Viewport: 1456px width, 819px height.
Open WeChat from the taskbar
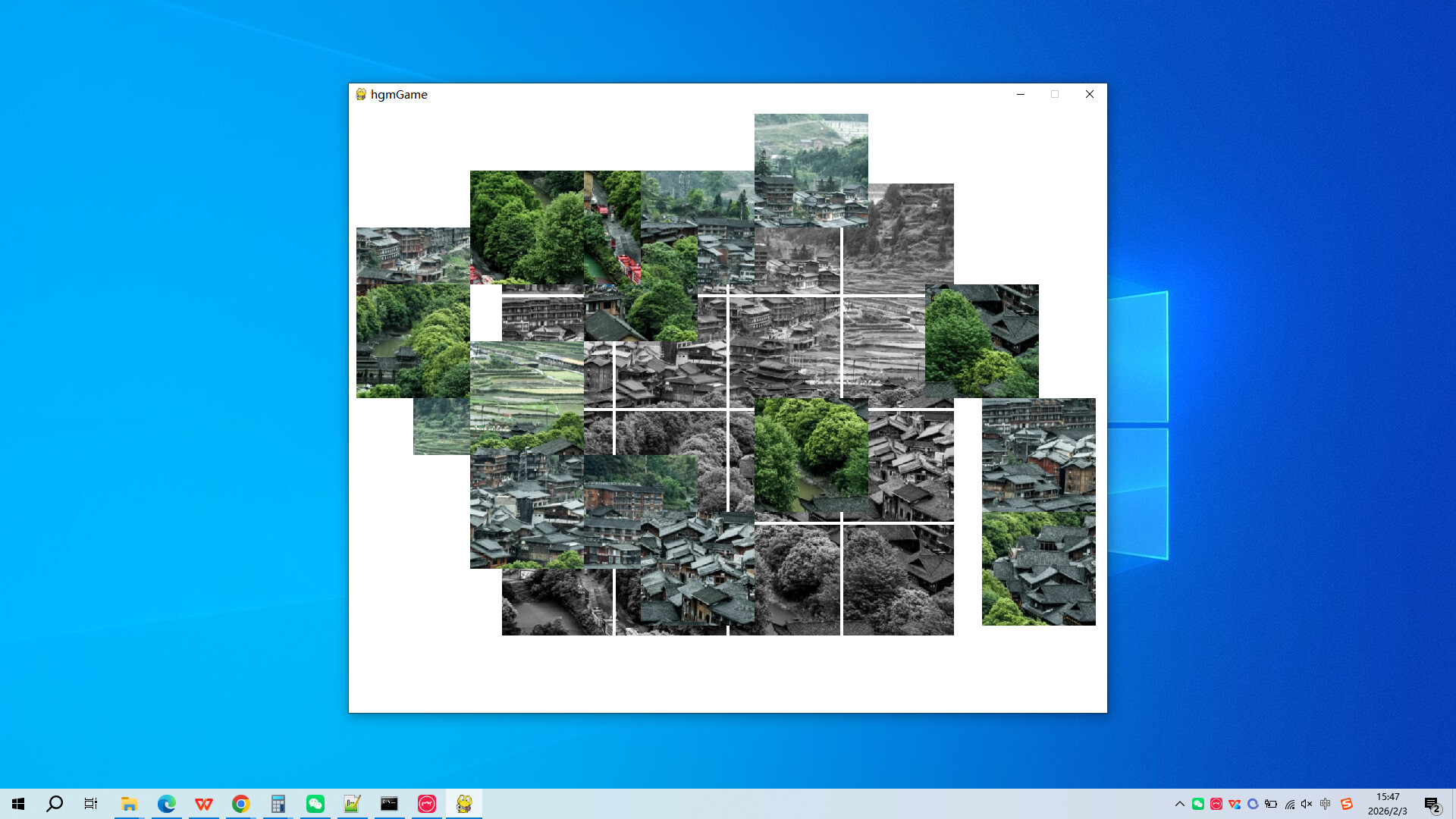tap(315, 803)
